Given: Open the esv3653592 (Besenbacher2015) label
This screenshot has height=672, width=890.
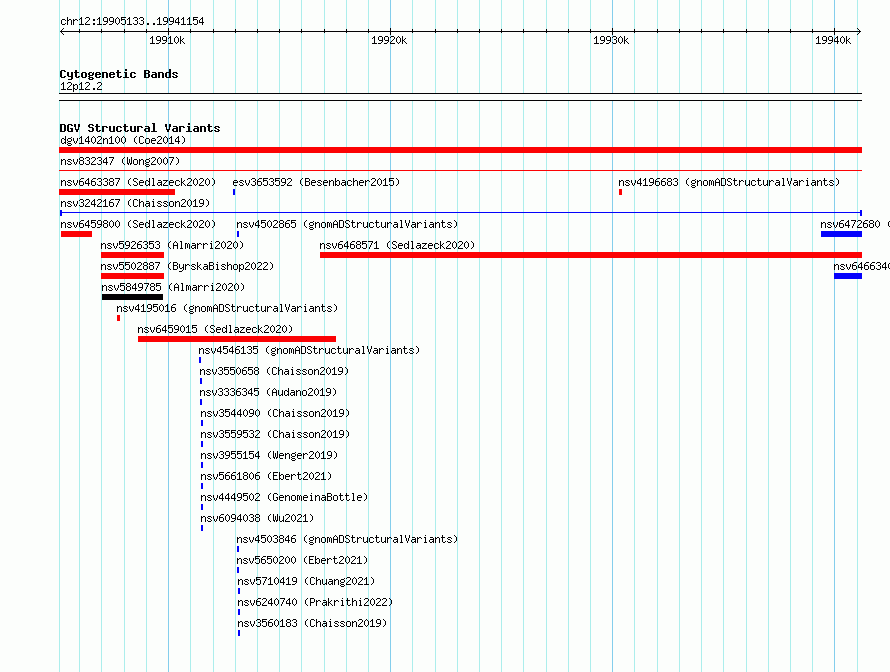Looking at the screenshot, I should 316,182.
